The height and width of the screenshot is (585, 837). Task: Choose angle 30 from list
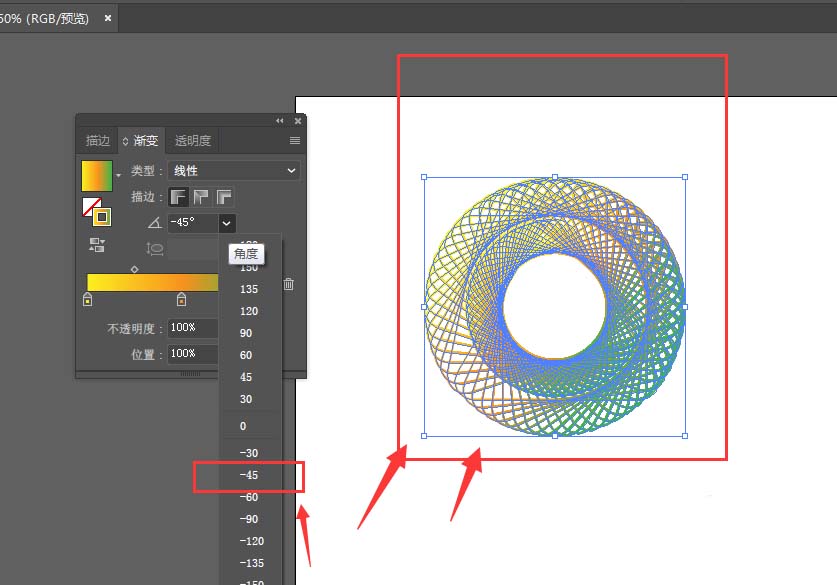tap(246, 399)
